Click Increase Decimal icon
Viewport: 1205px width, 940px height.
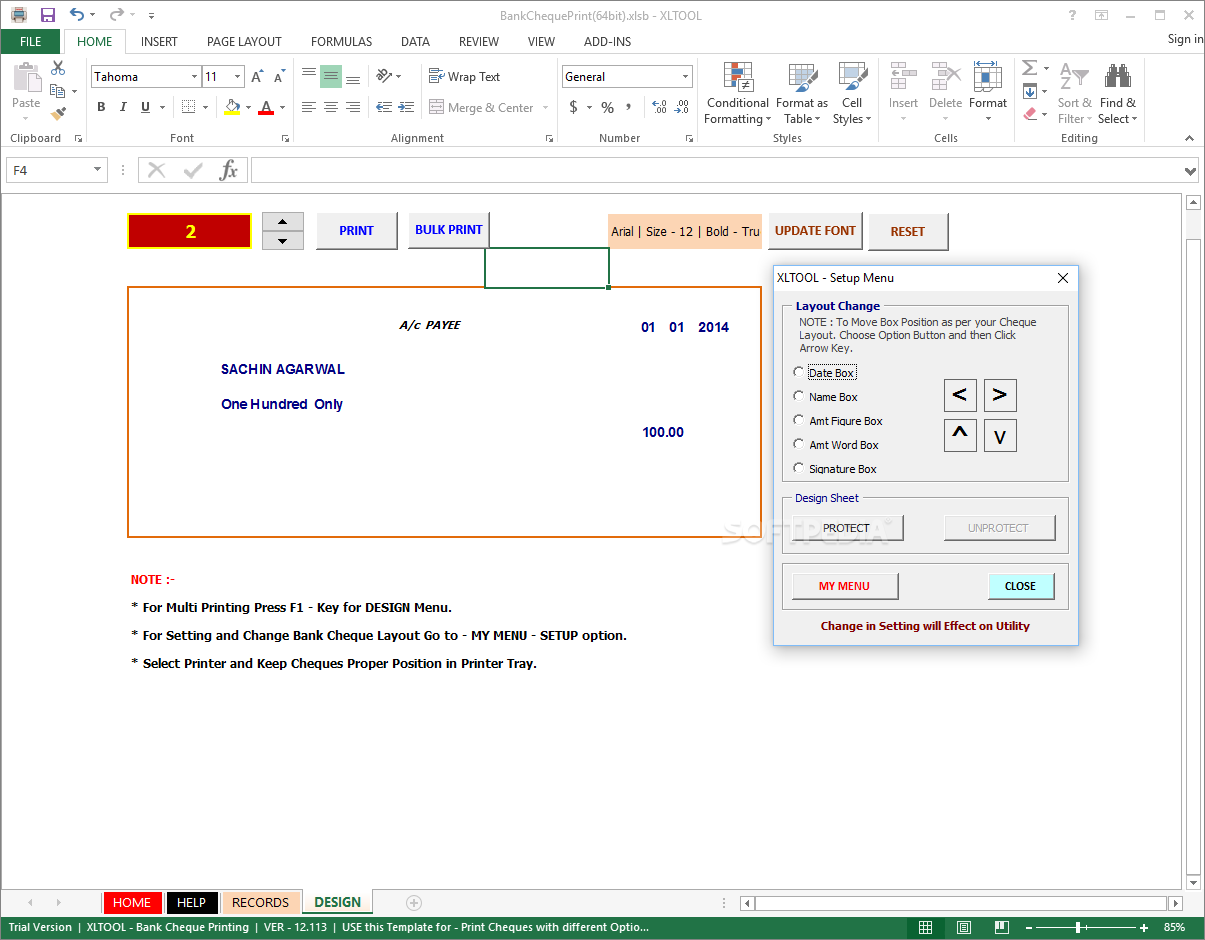(659, 107)
